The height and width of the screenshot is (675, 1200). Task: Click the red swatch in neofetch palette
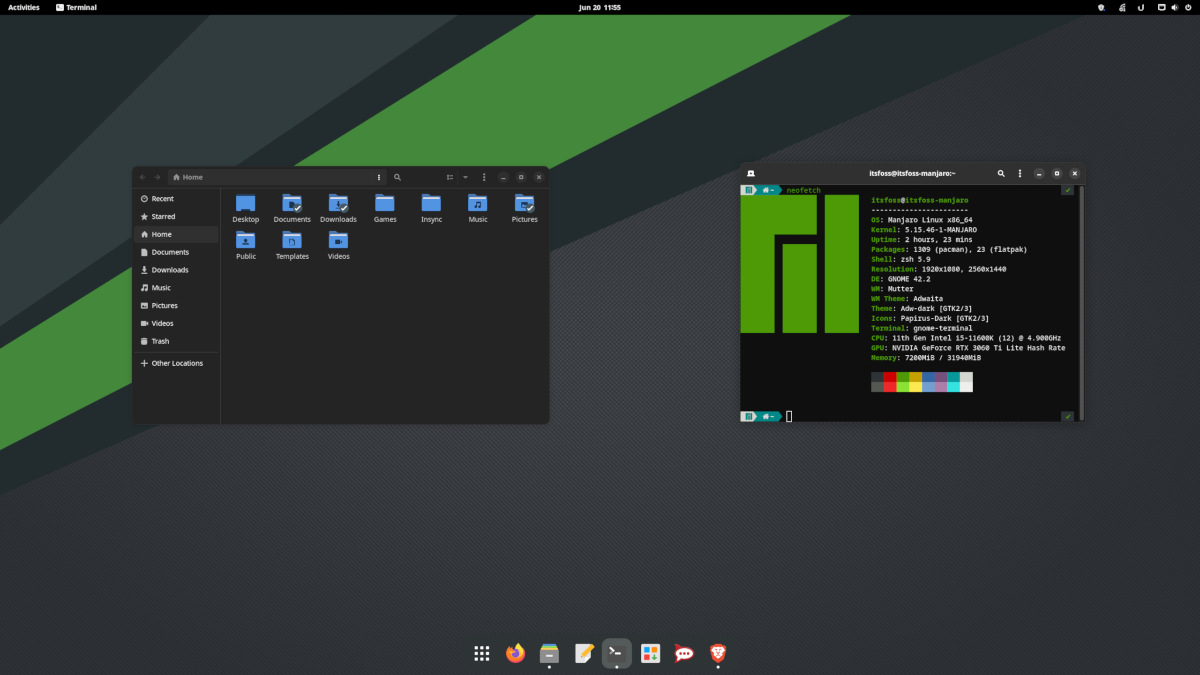pos(890,377)
